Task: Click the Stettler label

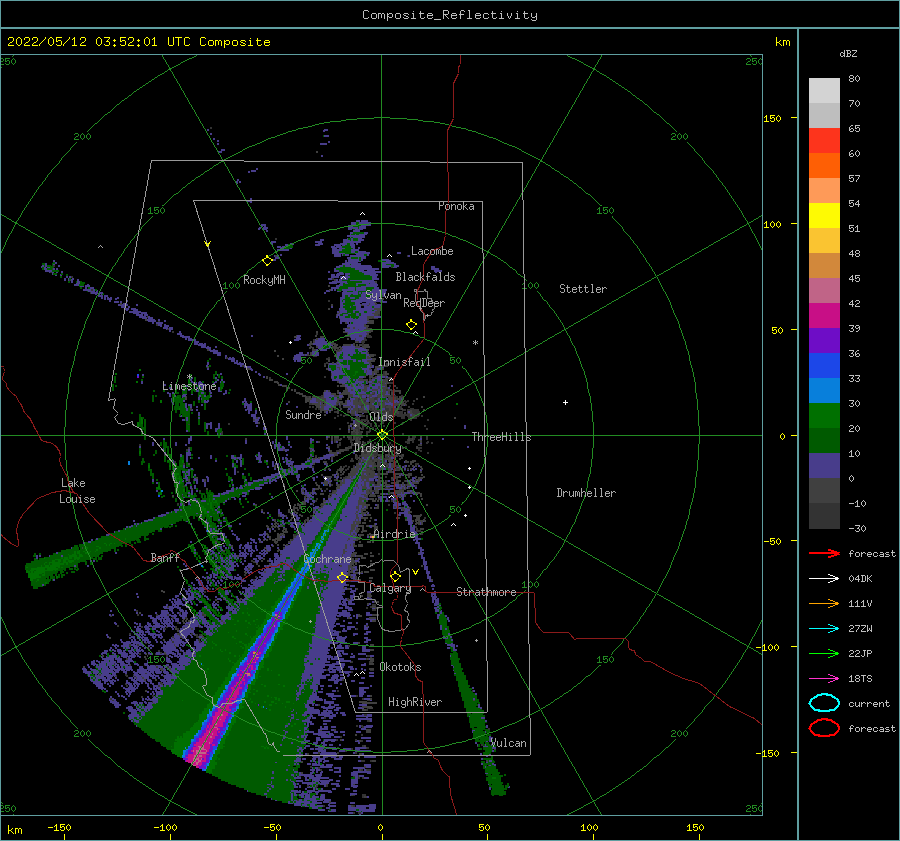Action: [583, 289]
